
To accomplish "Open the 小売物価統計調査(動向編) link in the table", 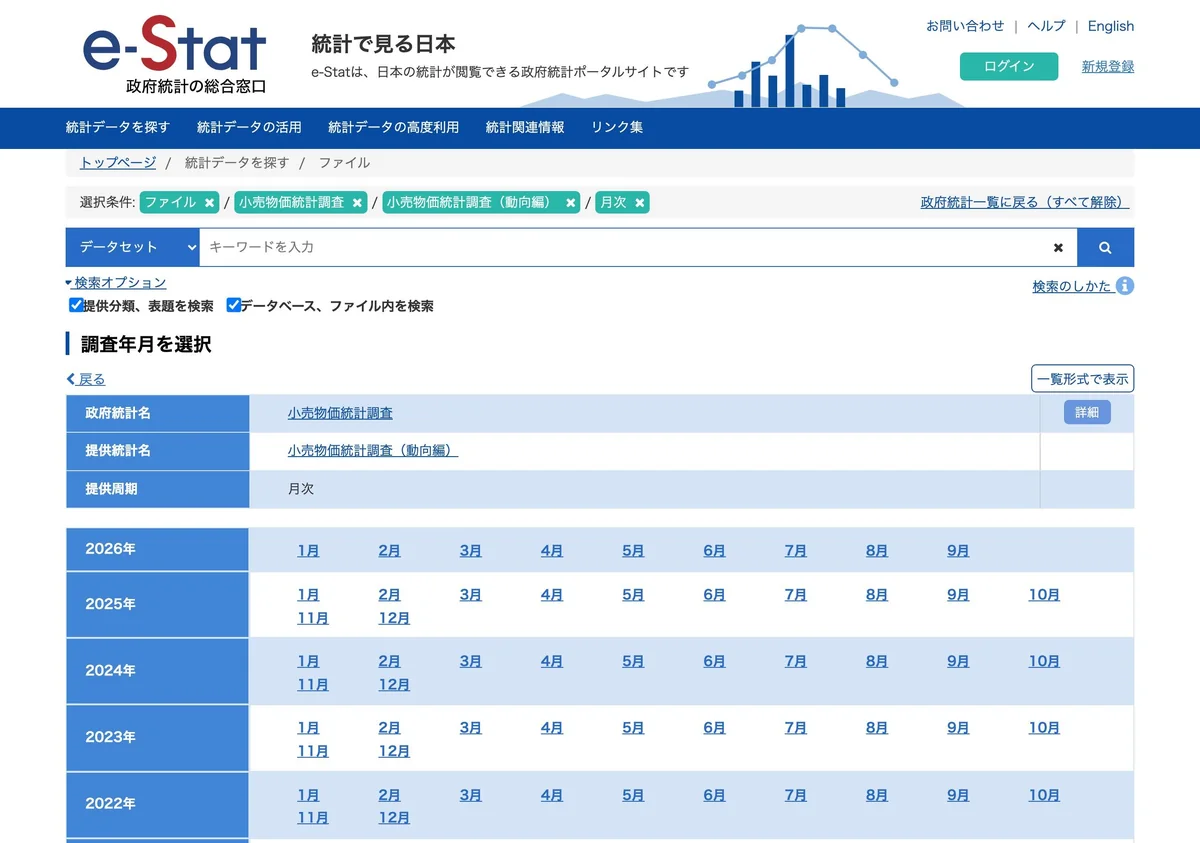I will tap(373, 451).
